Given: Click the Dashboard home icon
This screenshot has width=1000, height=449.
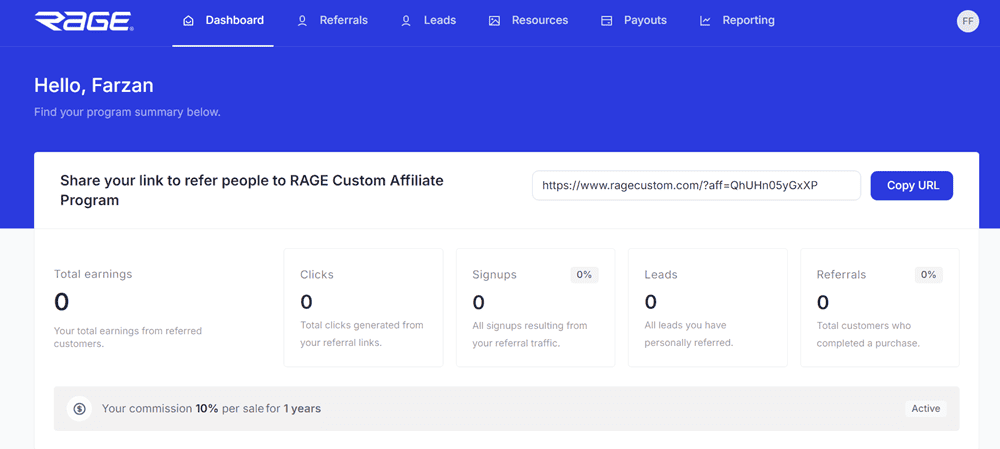Looking at the screenshot, I should (x=188, y=21).
